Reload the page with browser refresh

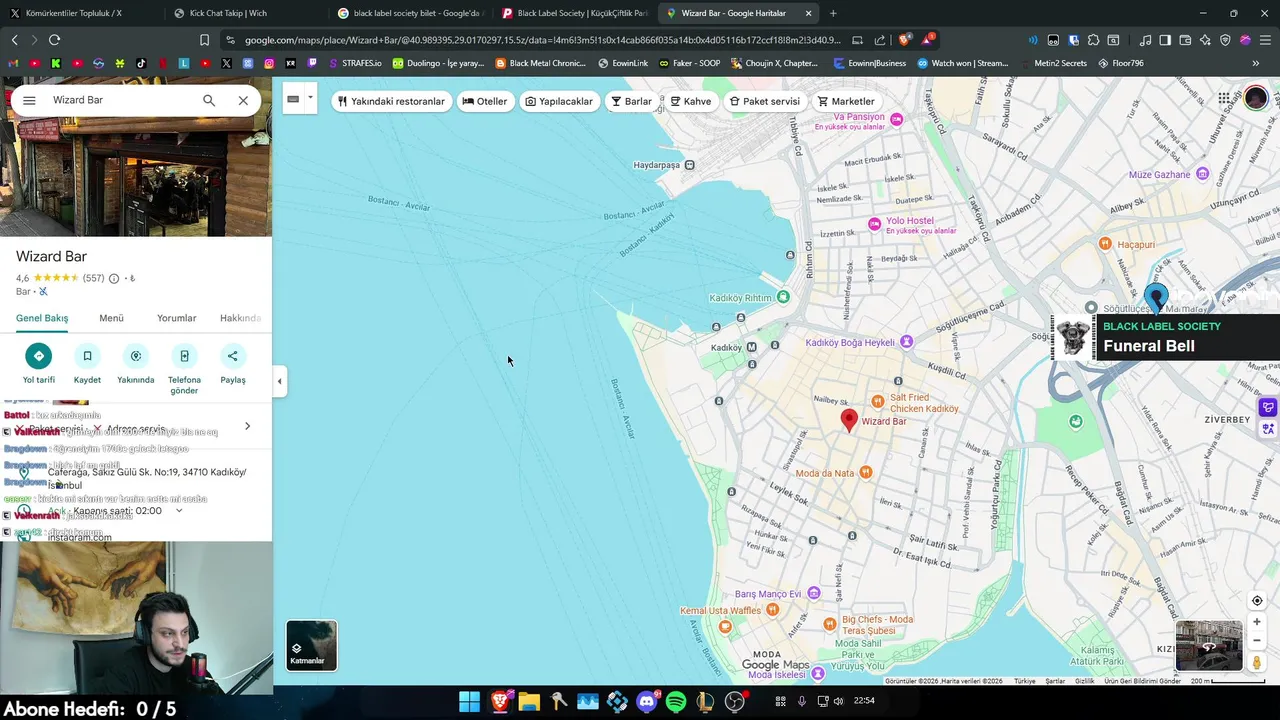click(x=54, y=40)
